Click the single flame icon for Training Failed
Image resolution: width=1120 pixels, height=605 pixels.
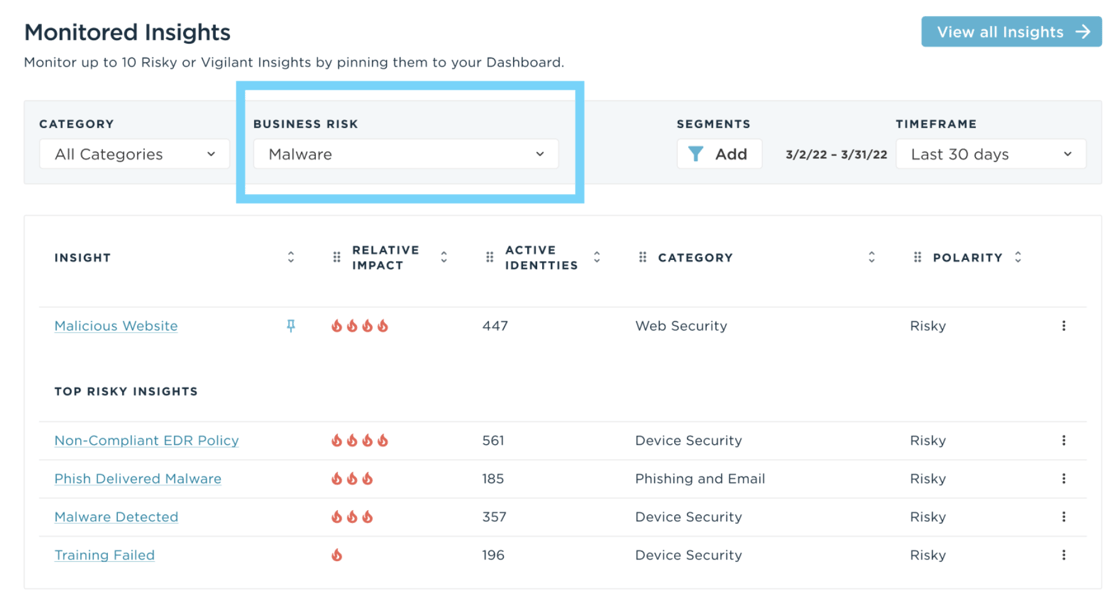pyautogui.click(x=336, y=555)
